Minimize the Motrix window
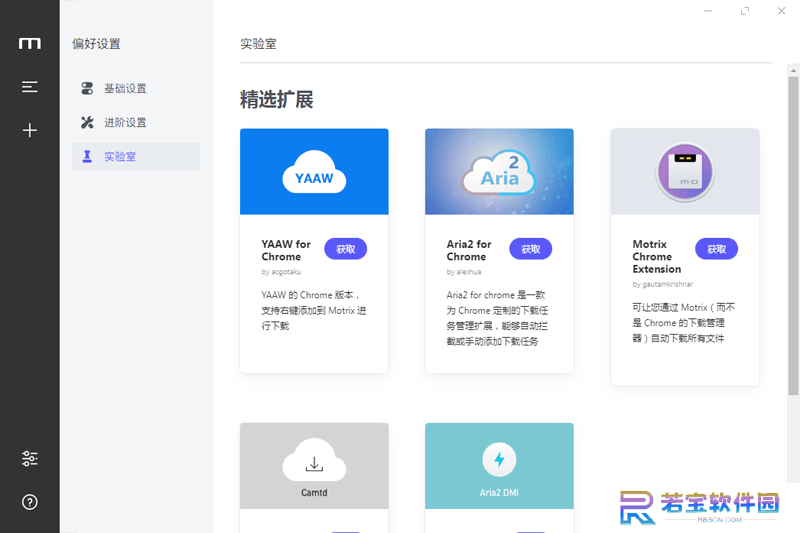The width and height of the screenshot is (800, 533). pyautogui.click(x=708, y=11)
